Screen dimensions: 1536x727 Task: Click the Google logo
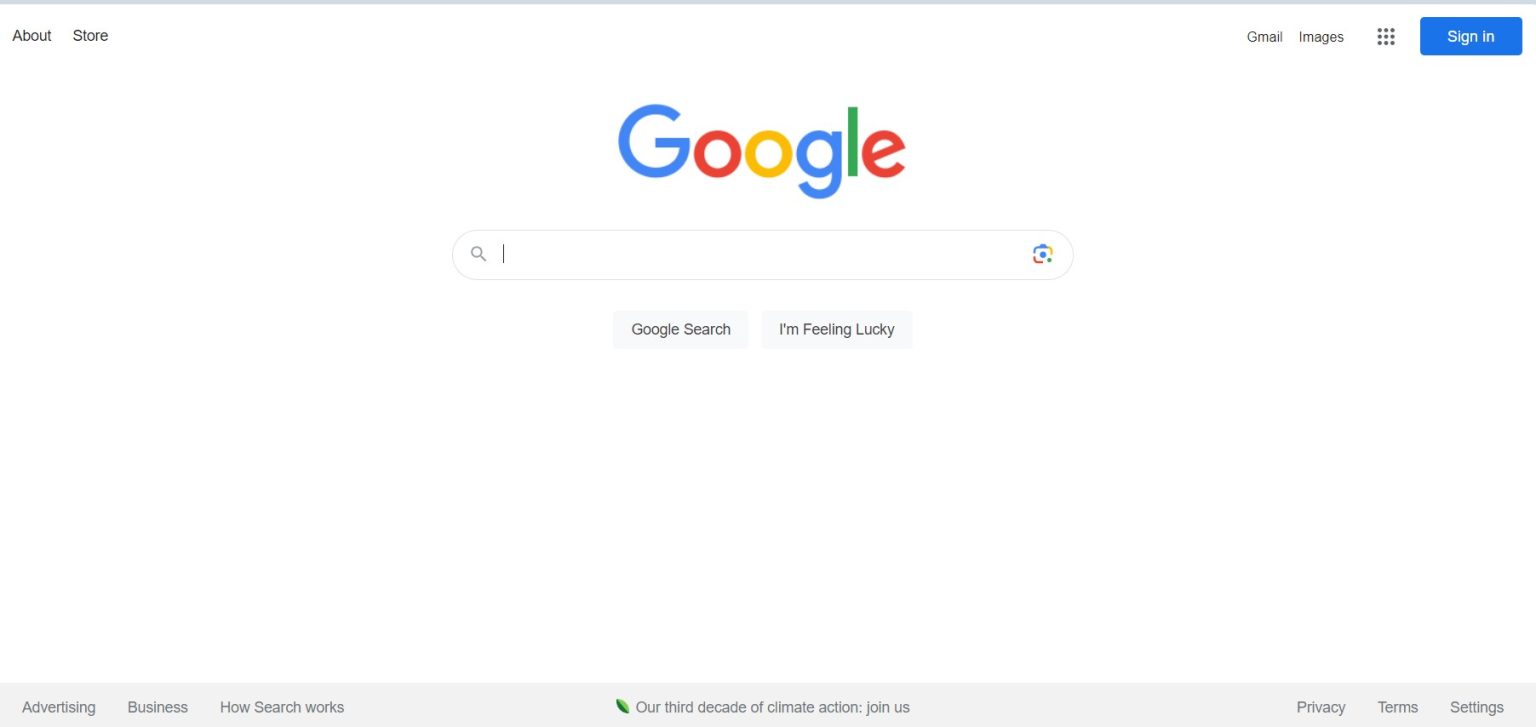pyautogui.click(x=762, y=151)
